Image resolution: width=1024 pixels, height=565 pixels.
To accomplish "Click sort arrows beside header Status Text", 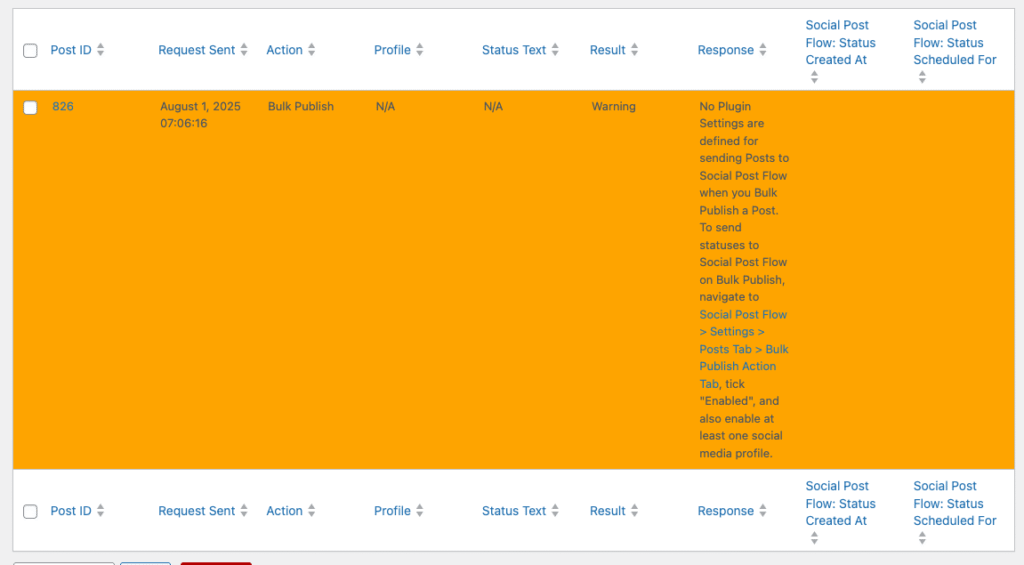I will [x=555, y=50].
